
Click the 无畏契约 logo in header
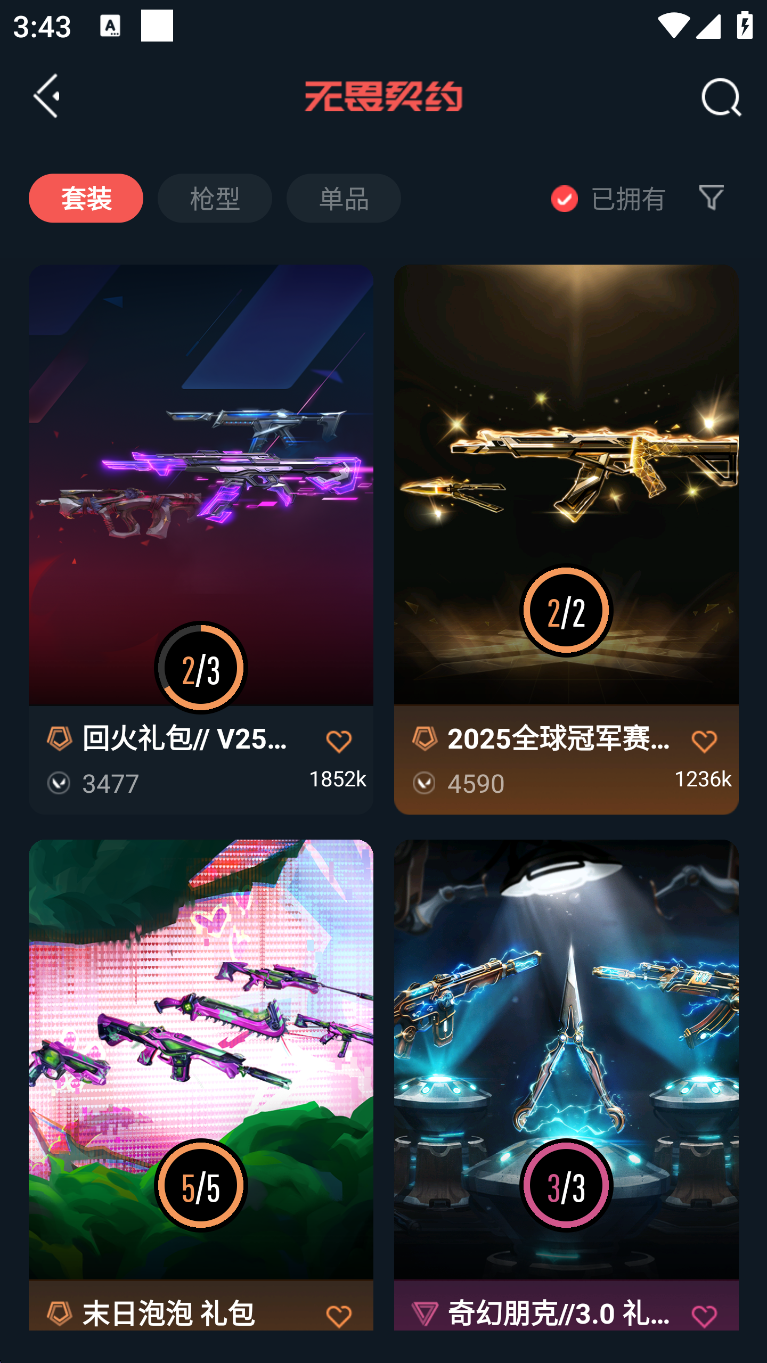pyautogui.click(x=383, y=97)
